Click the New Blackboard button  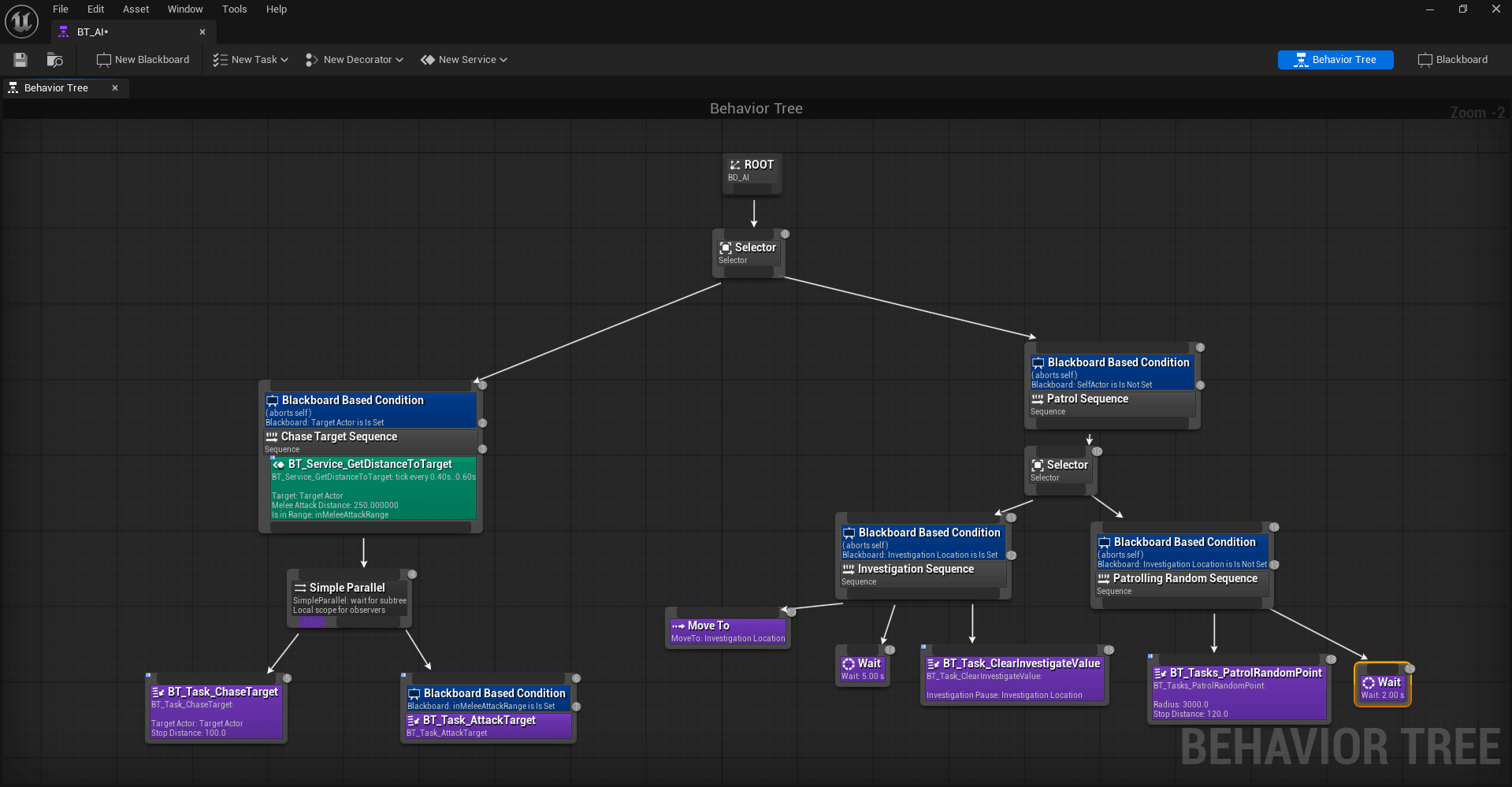tap(143, 60)
